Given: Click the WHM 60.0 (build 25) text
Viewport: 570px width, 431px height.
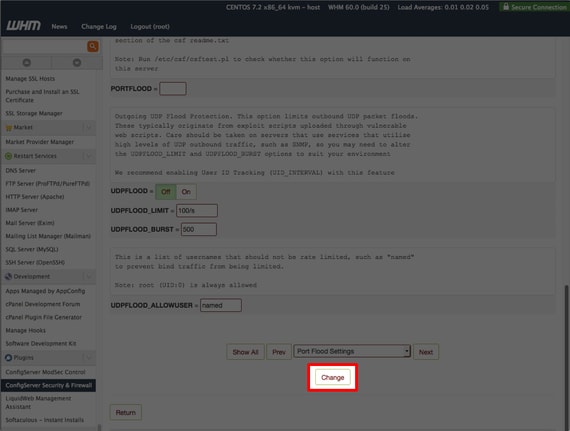Looking at the screenshot, I should [359, 7].
